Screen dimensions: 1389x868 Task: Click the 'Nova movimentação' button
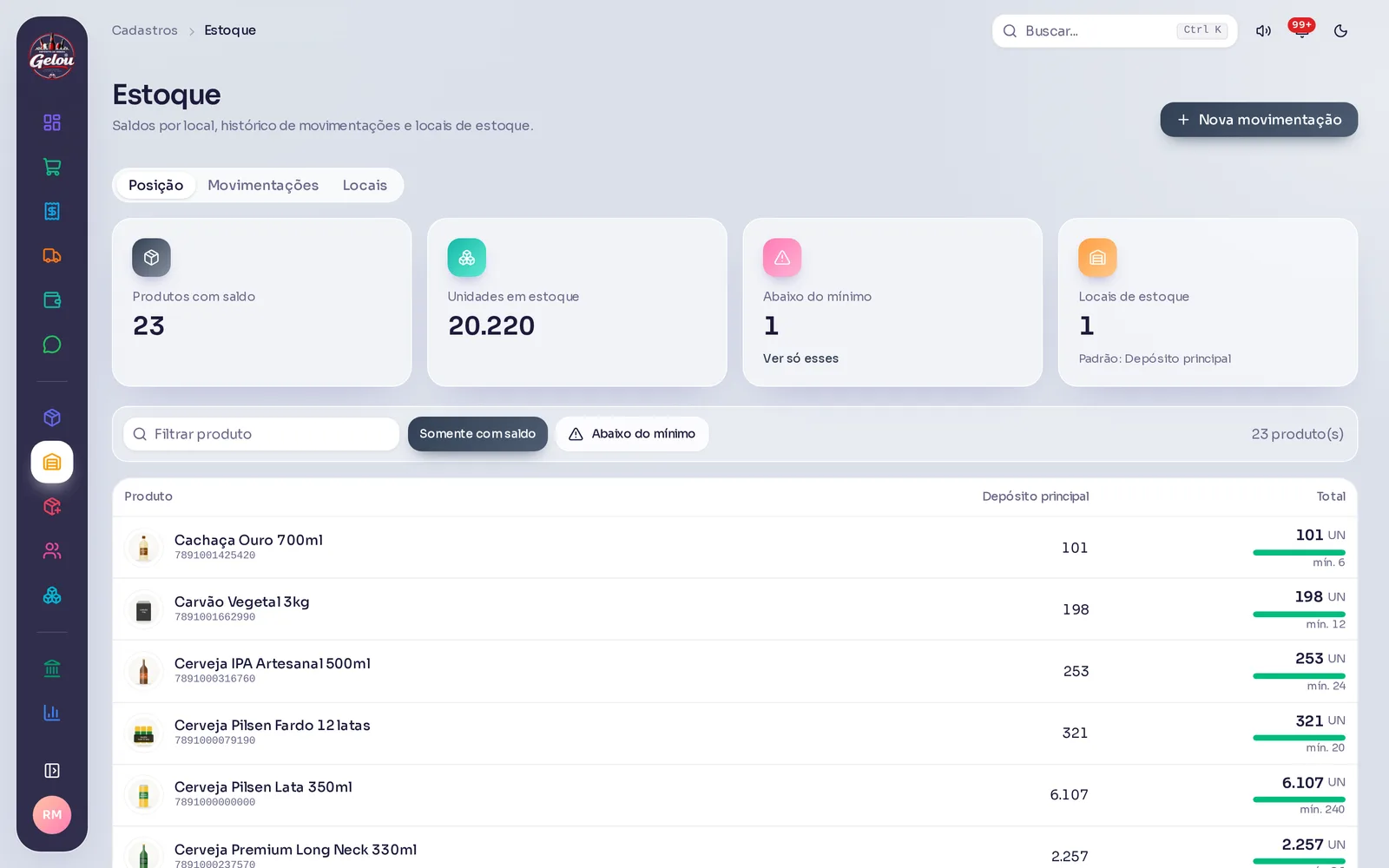coord(1259,120)
